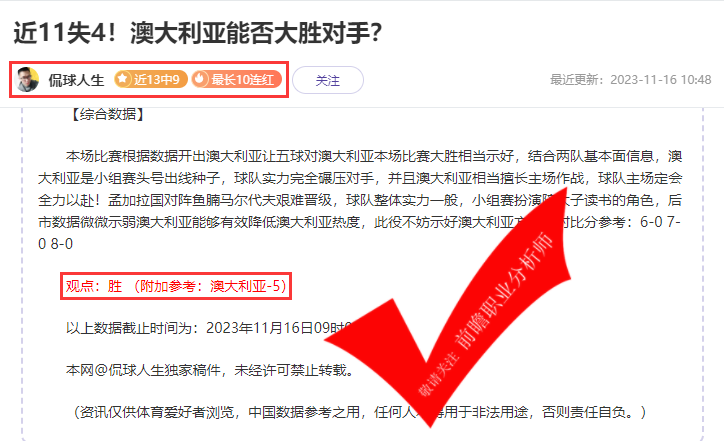Screen dimensions: 724x441
Task: Click the 最近更新 timestamp text
Action: (x=630, y=79)
